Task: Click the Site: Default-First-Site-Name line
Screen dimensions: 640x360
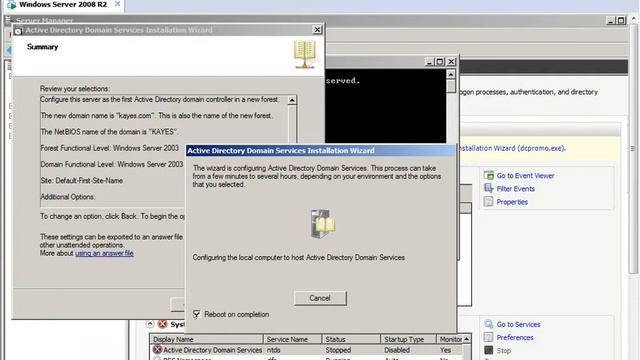Action: point(82,180)
